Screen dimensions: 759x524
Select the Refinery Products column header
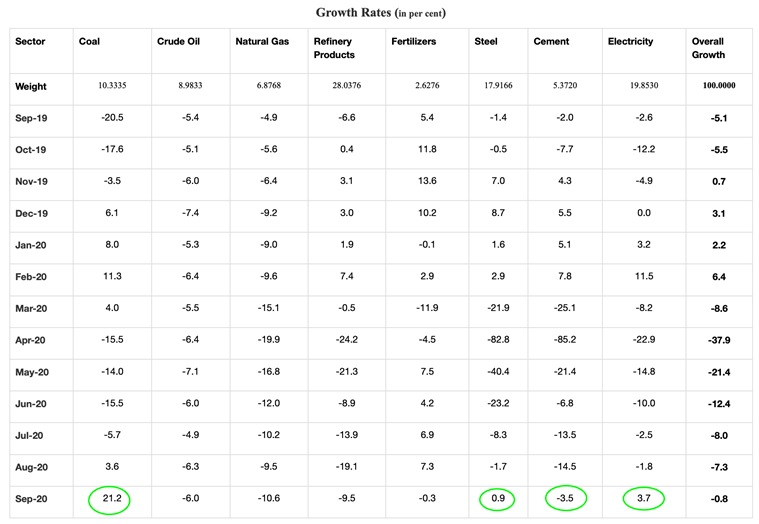coord(332,48)
